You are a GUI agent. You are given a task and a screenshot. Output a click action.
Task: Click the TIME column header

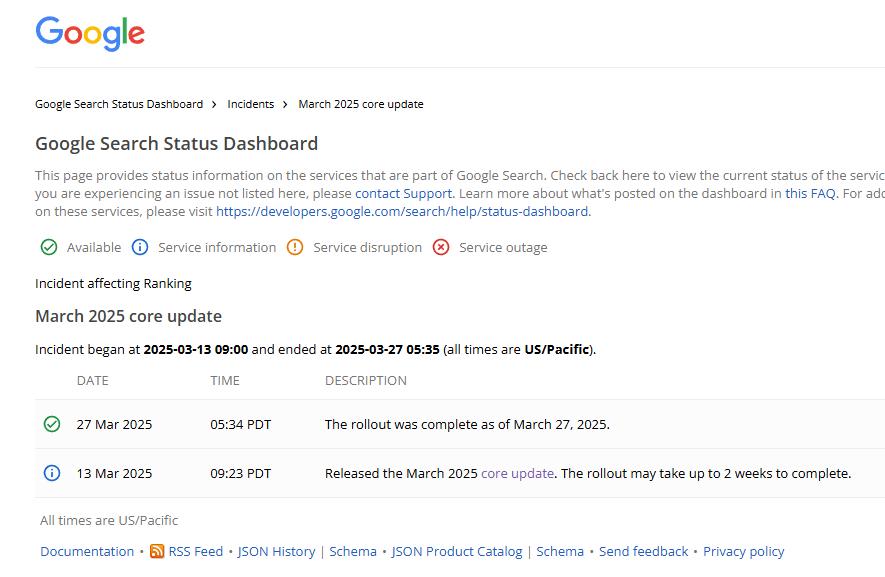(x=225, y=381)
